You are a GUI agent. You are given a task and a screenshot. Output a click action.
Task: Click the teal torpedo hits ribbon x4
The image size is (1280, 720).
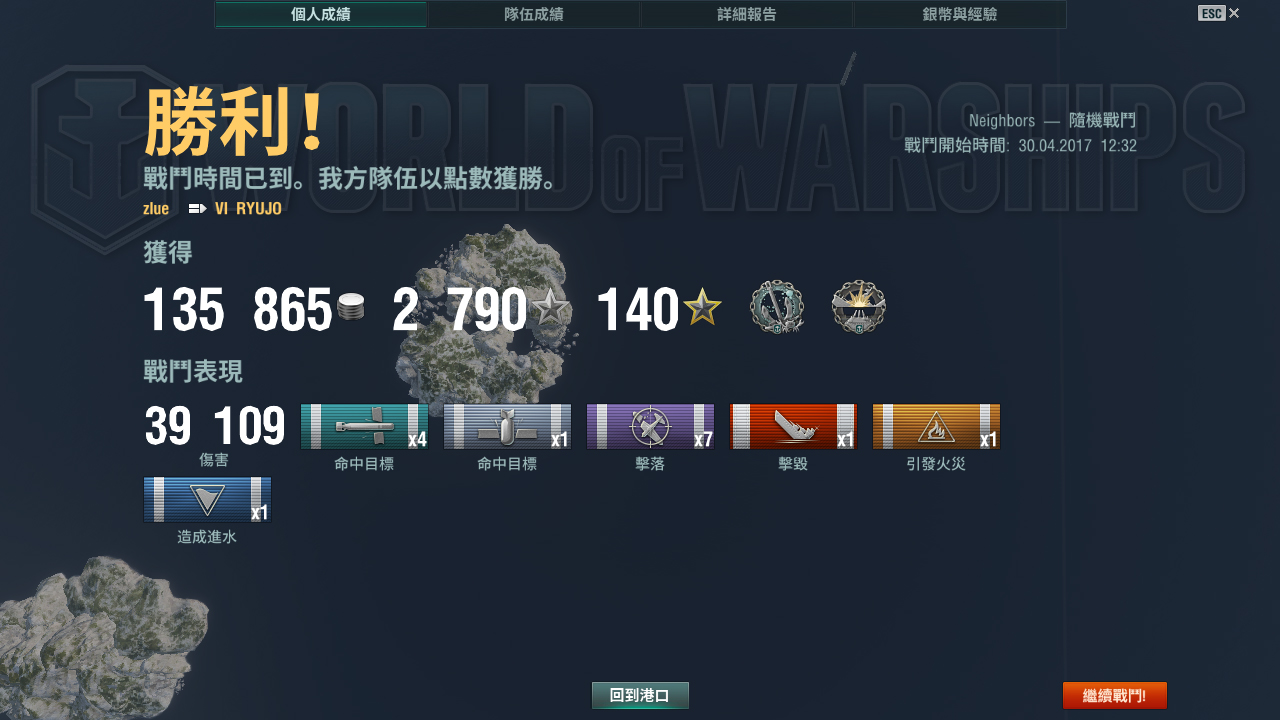pyautogui.click(x=364, y=427)
